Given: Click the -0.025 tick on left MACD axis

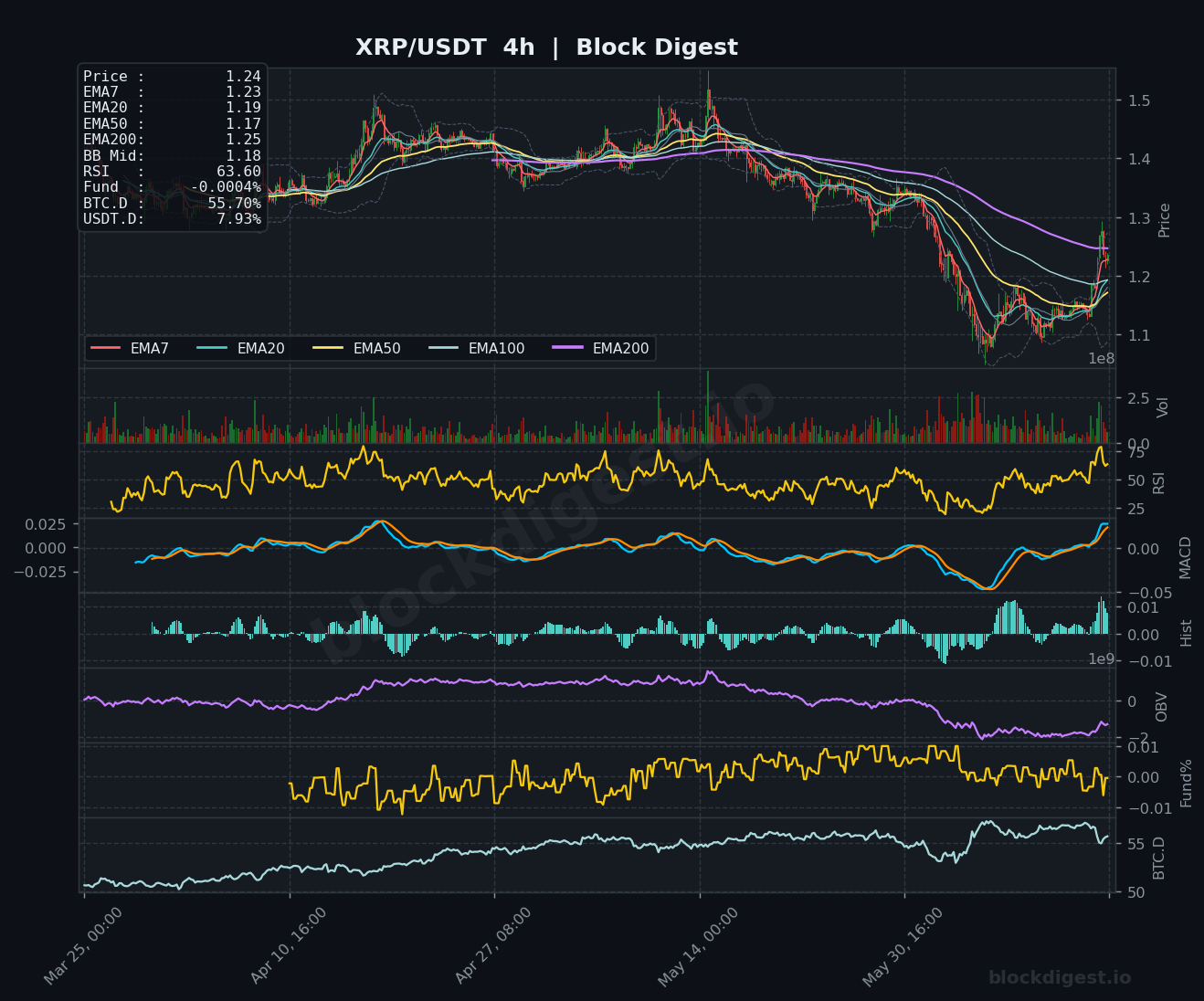Looking at the screenshot, I should pyautogui.click(x=40, y=572).
